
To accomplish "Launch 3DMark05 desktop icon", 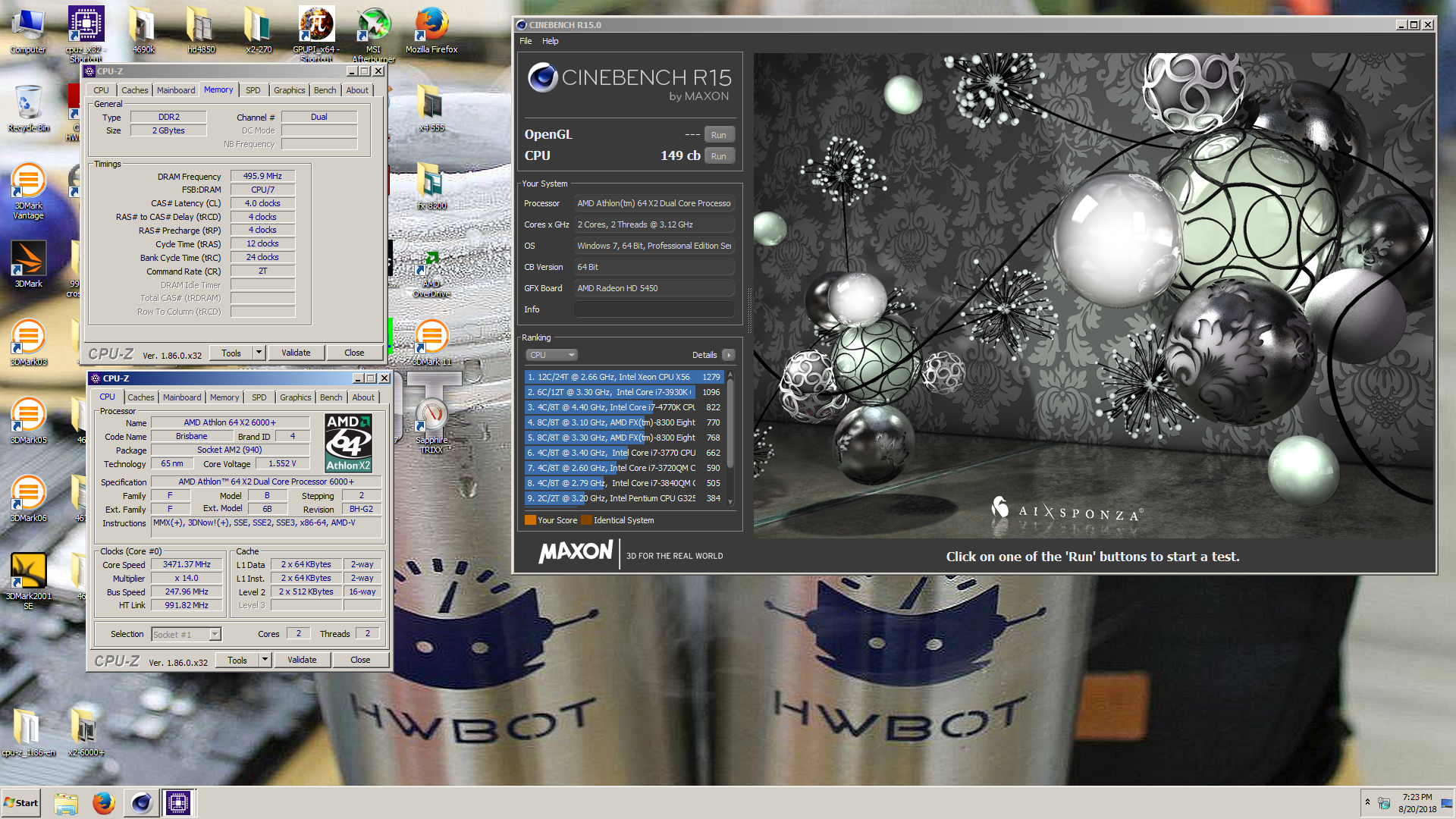I will 28,420.
